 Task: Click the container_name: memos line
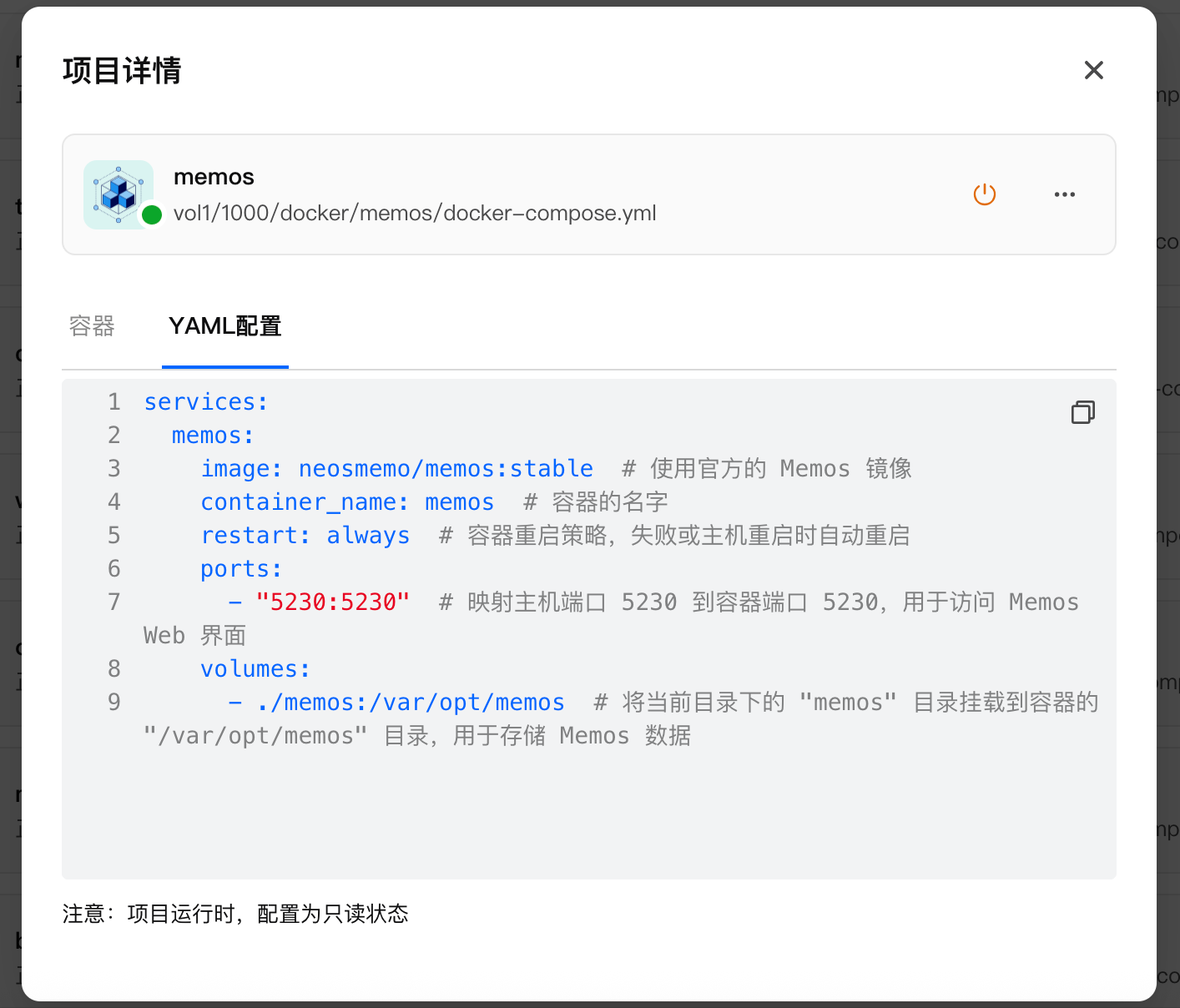point(346,502)
